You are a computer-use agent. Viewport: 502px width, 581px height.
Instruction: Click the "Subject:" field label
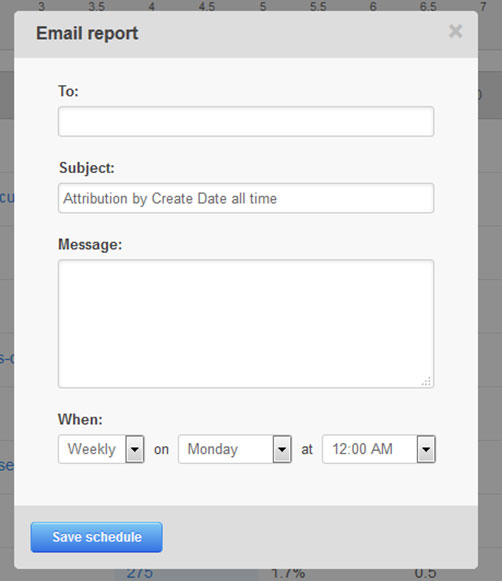pyautogui.click(x=87, y=168)
